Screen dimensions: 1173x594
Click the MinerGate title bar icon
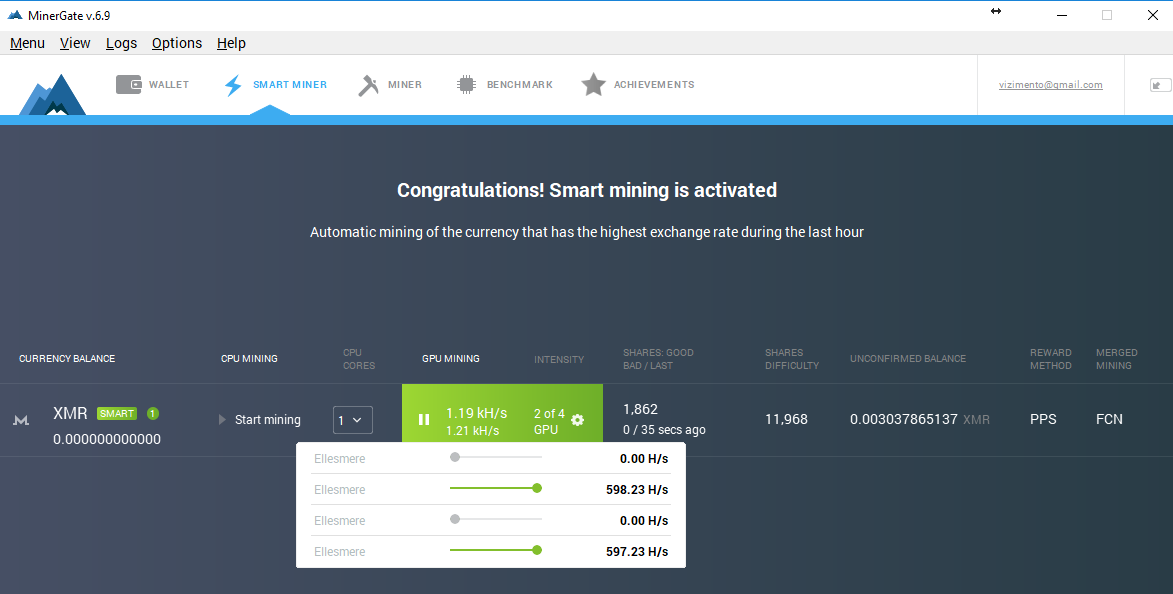(15, 15)
